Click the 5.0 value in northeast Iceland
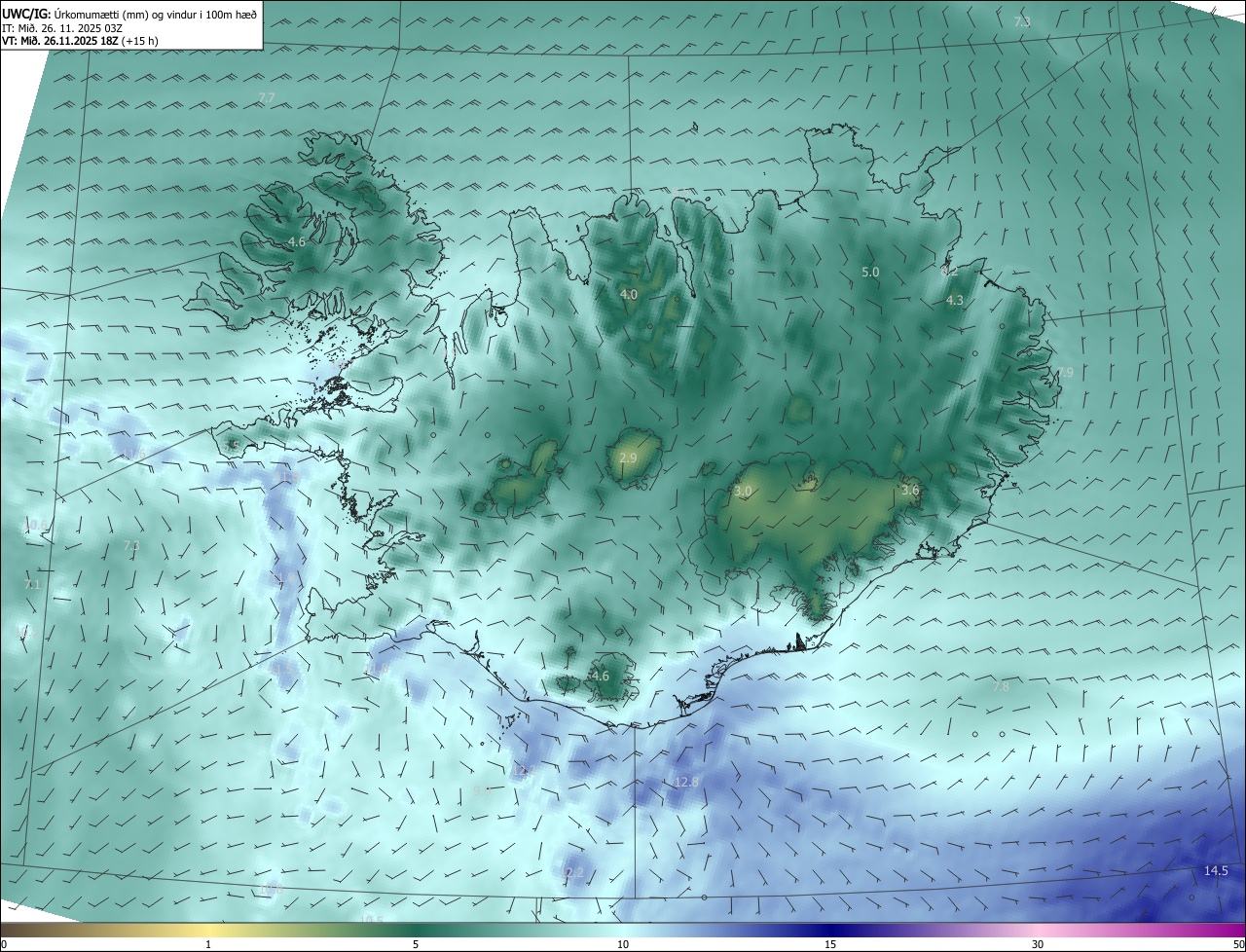 [870, 273]
